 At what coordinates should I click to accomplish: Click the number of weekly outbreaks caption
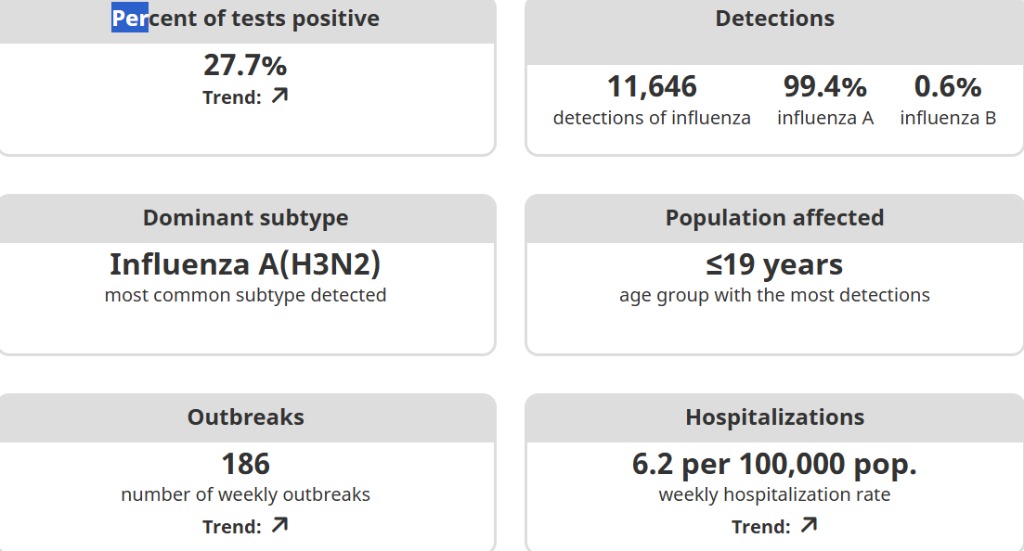245,494
